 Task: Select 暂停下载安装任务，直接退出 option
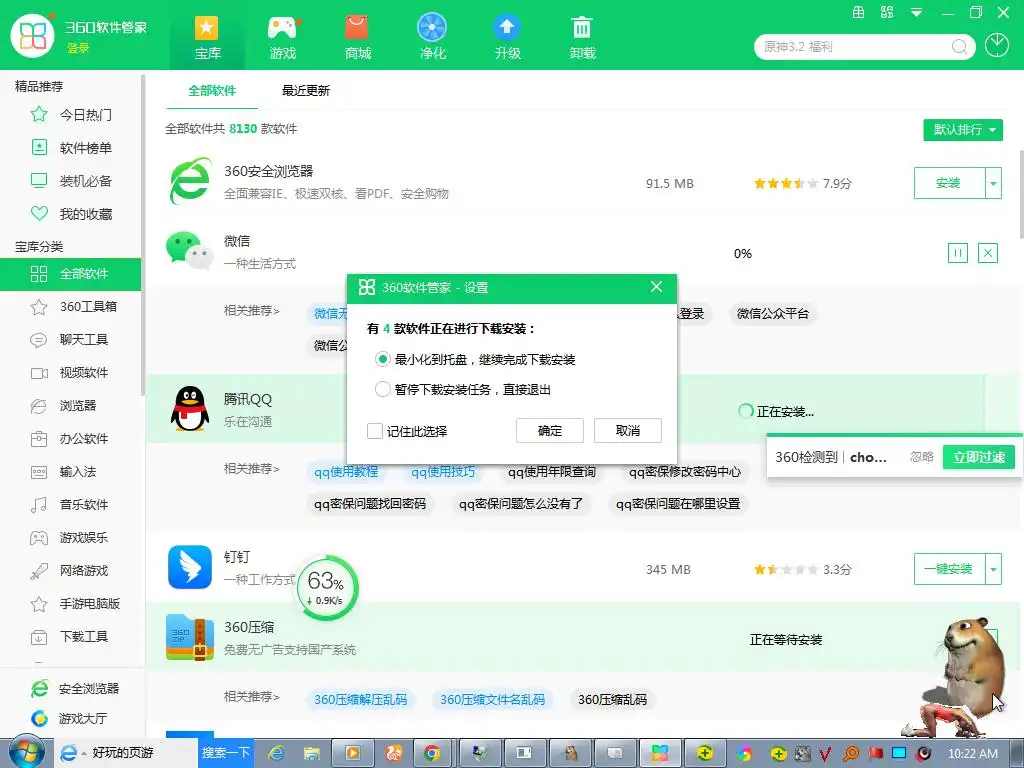click(463, 389)
